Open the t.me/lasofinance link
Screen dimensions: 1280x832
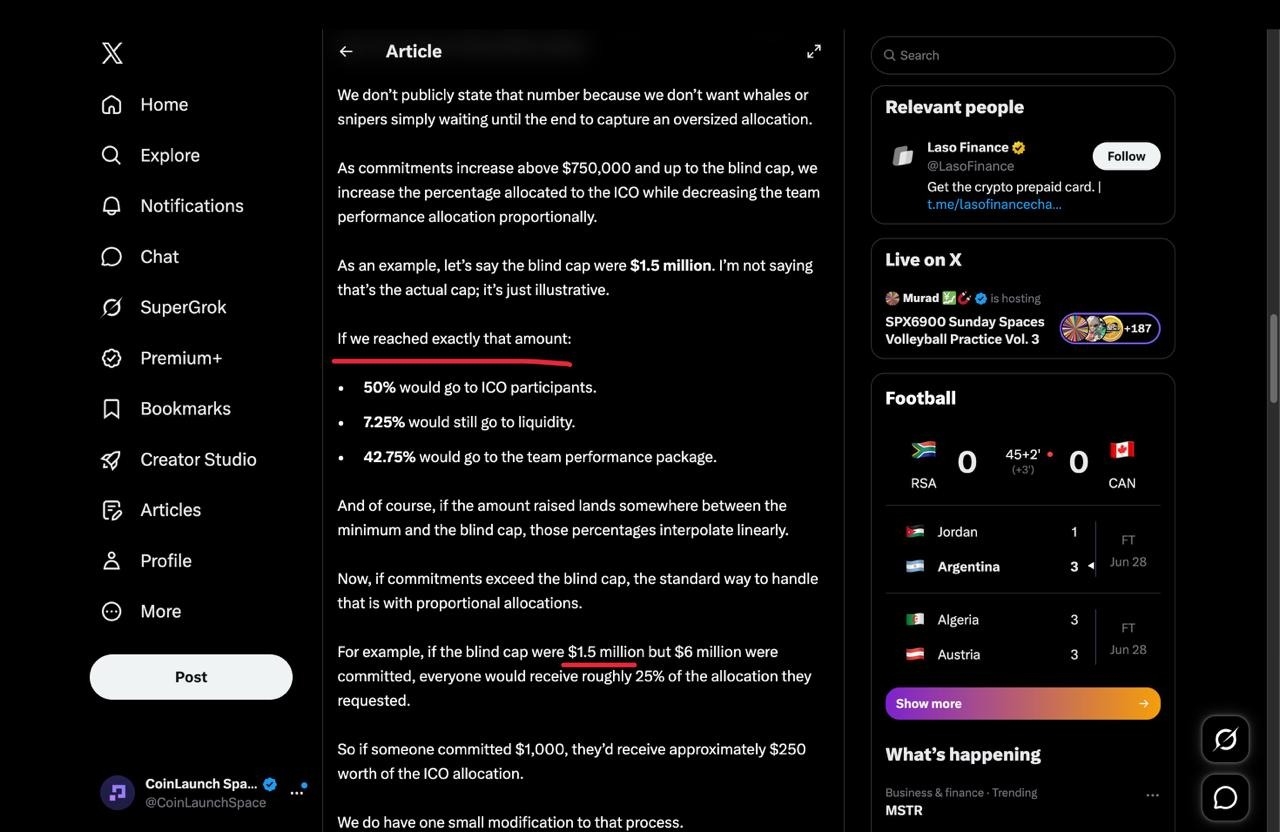coord(994,203)
